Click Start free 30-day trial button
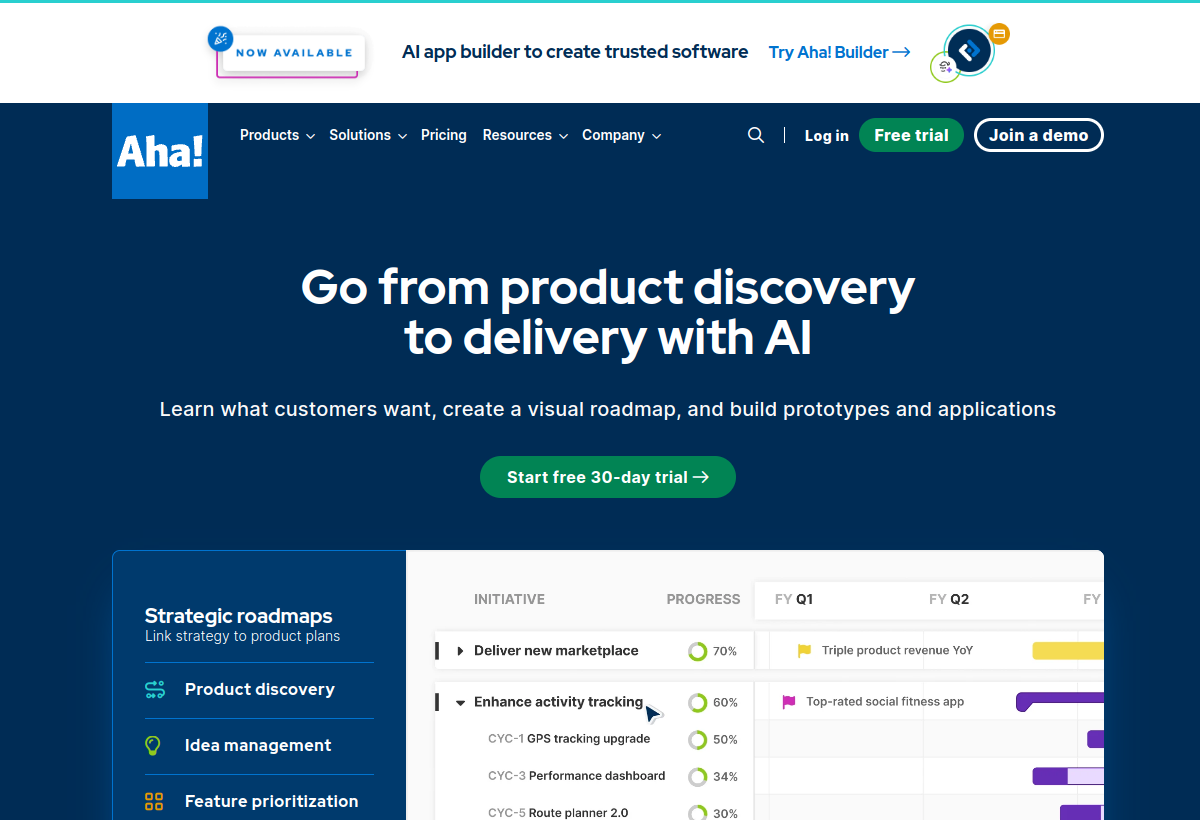Image resolution: width=1200 pixels, height=820 pixels. pyautogui.click(x=608, y=477)
